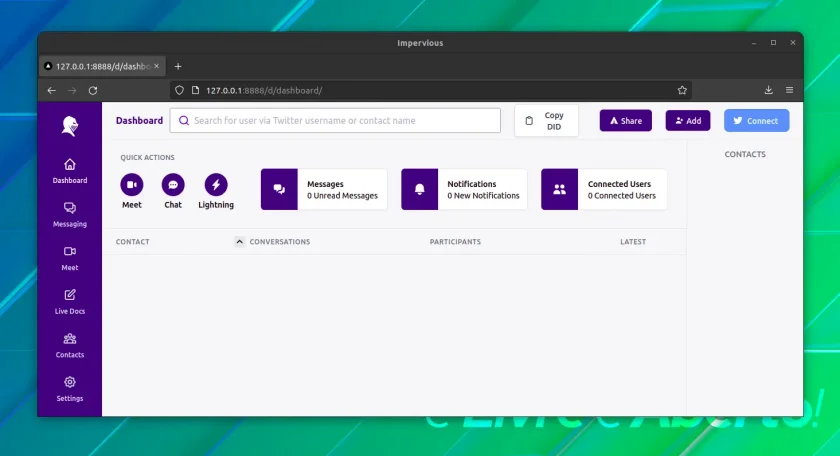Go back with the browser arrow

(51, 91)
